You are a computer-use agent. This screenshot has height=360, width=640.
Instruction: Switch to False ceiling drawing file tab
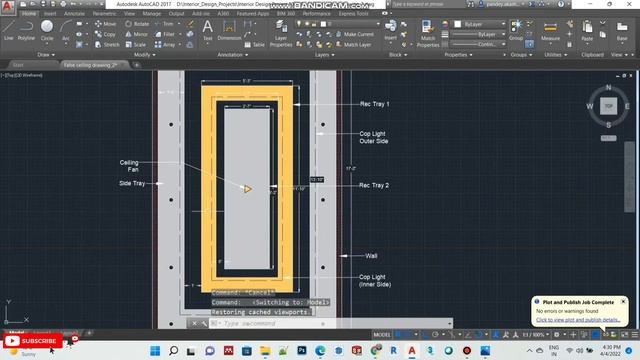pos(95,65)
